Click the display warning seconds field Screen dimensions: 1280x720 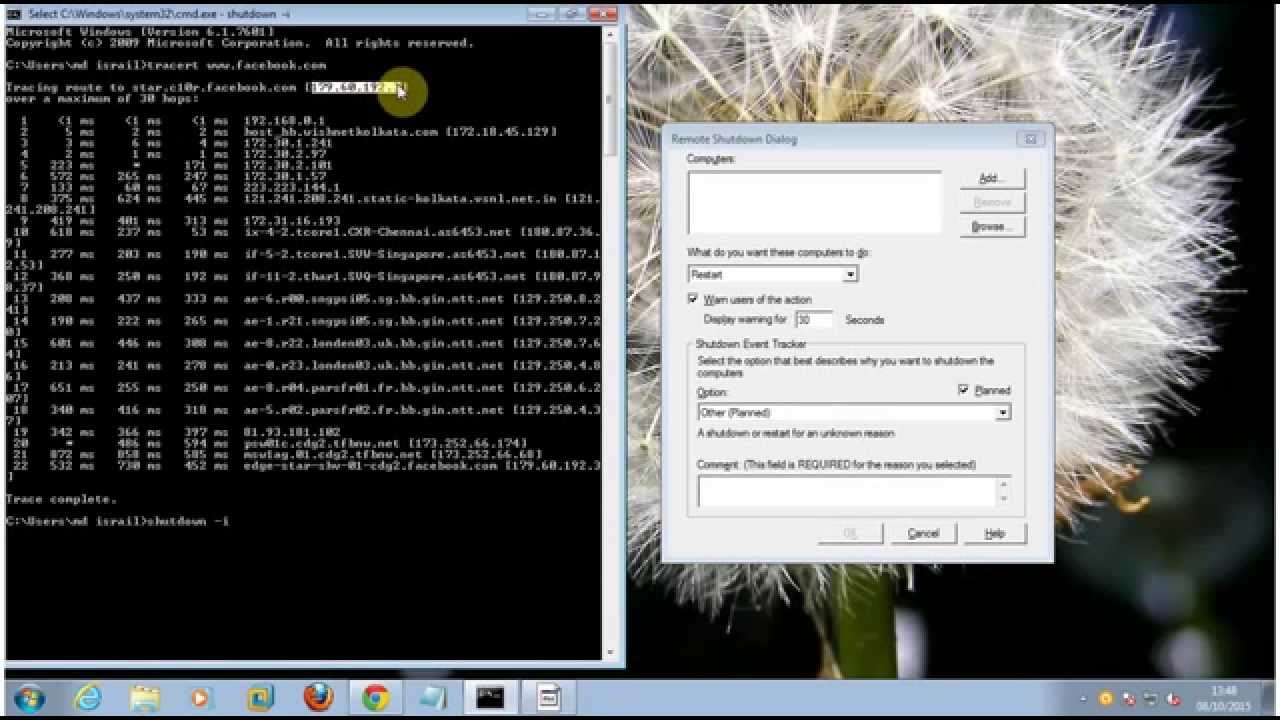(813, 320)
